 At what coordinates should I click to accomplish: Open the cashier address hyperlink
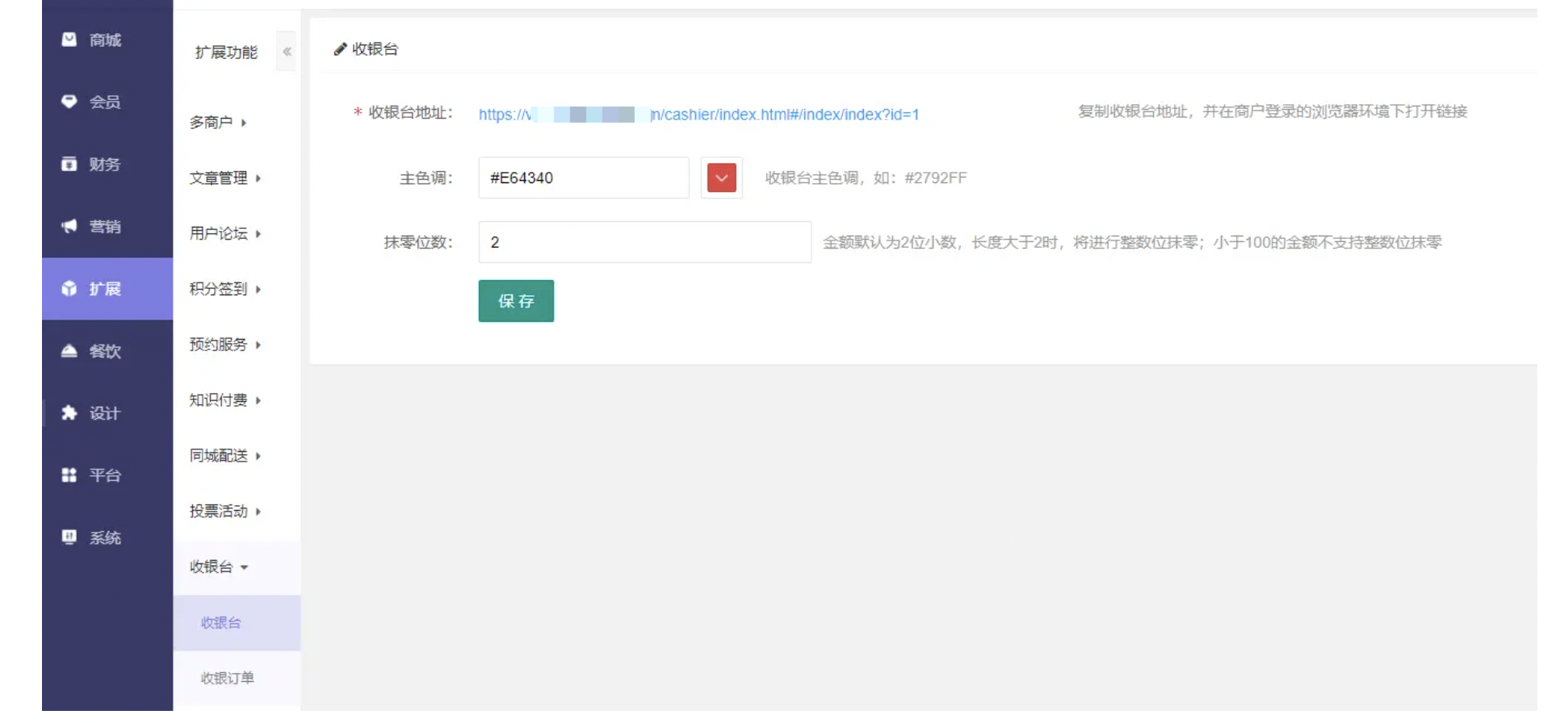(698, 115)
